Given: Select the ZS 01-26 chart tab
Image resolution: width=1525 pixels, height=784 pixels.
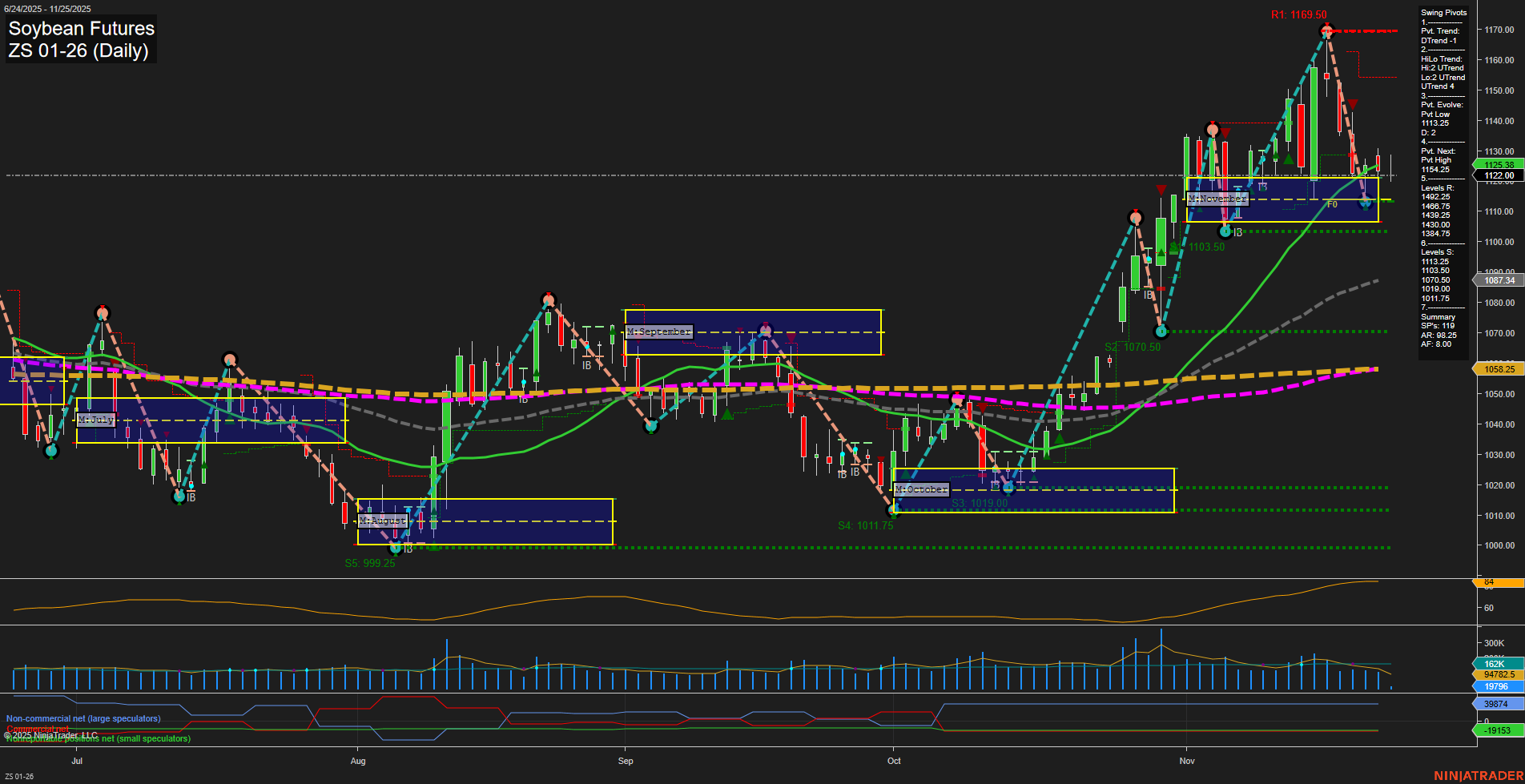Looking at the screenshot, I should pos(18,775).
